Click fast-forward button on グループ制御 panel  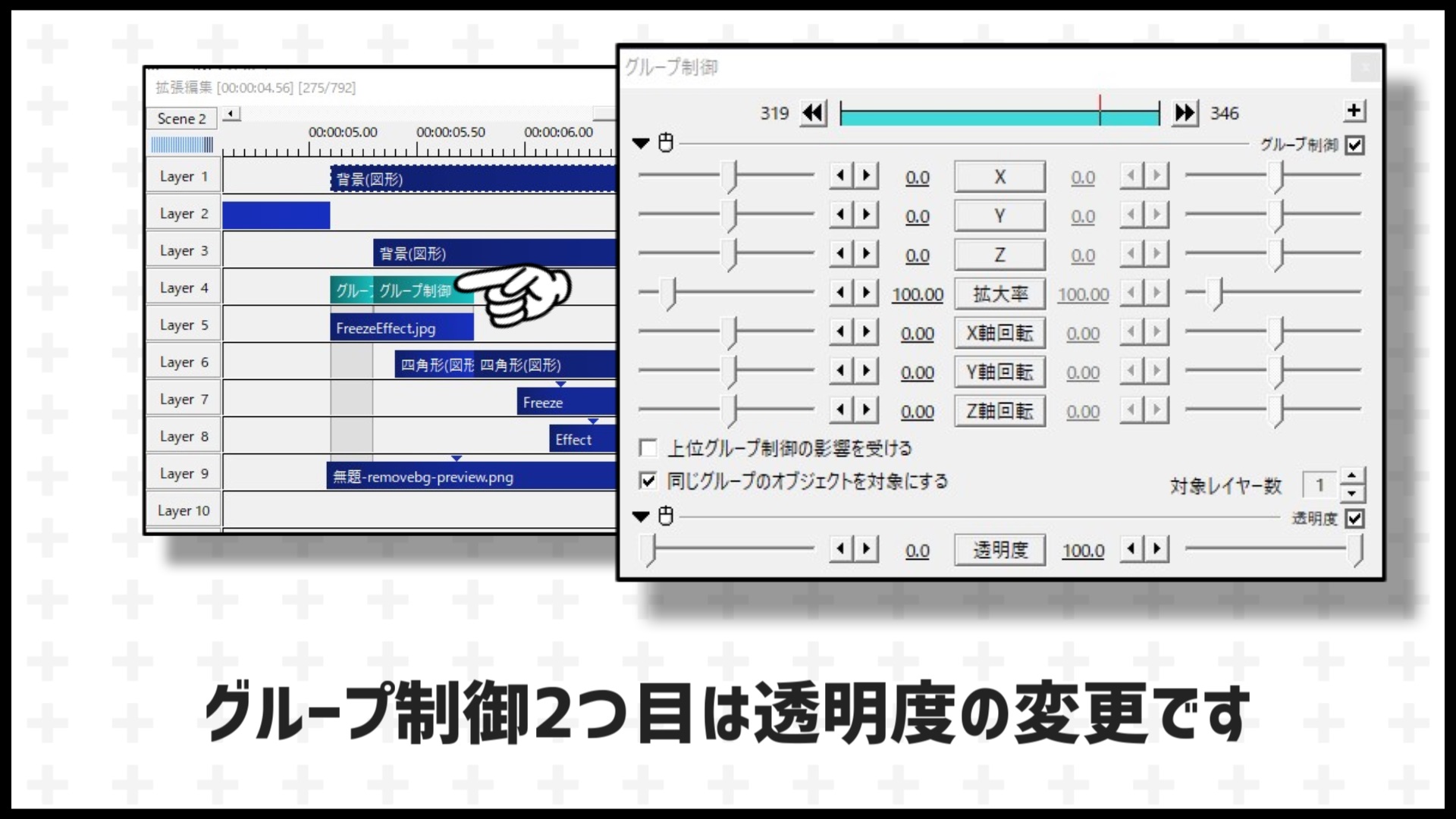[1184, 112]
